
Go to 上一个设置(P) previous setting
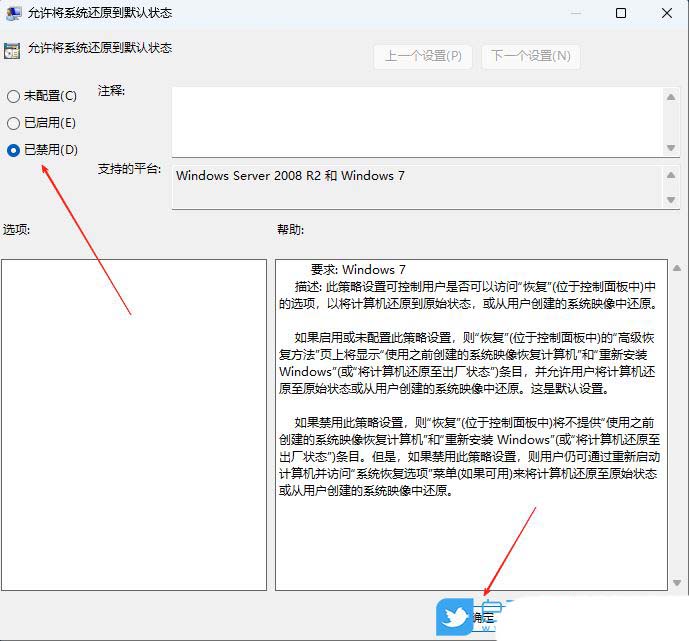[x=424, y=57]
